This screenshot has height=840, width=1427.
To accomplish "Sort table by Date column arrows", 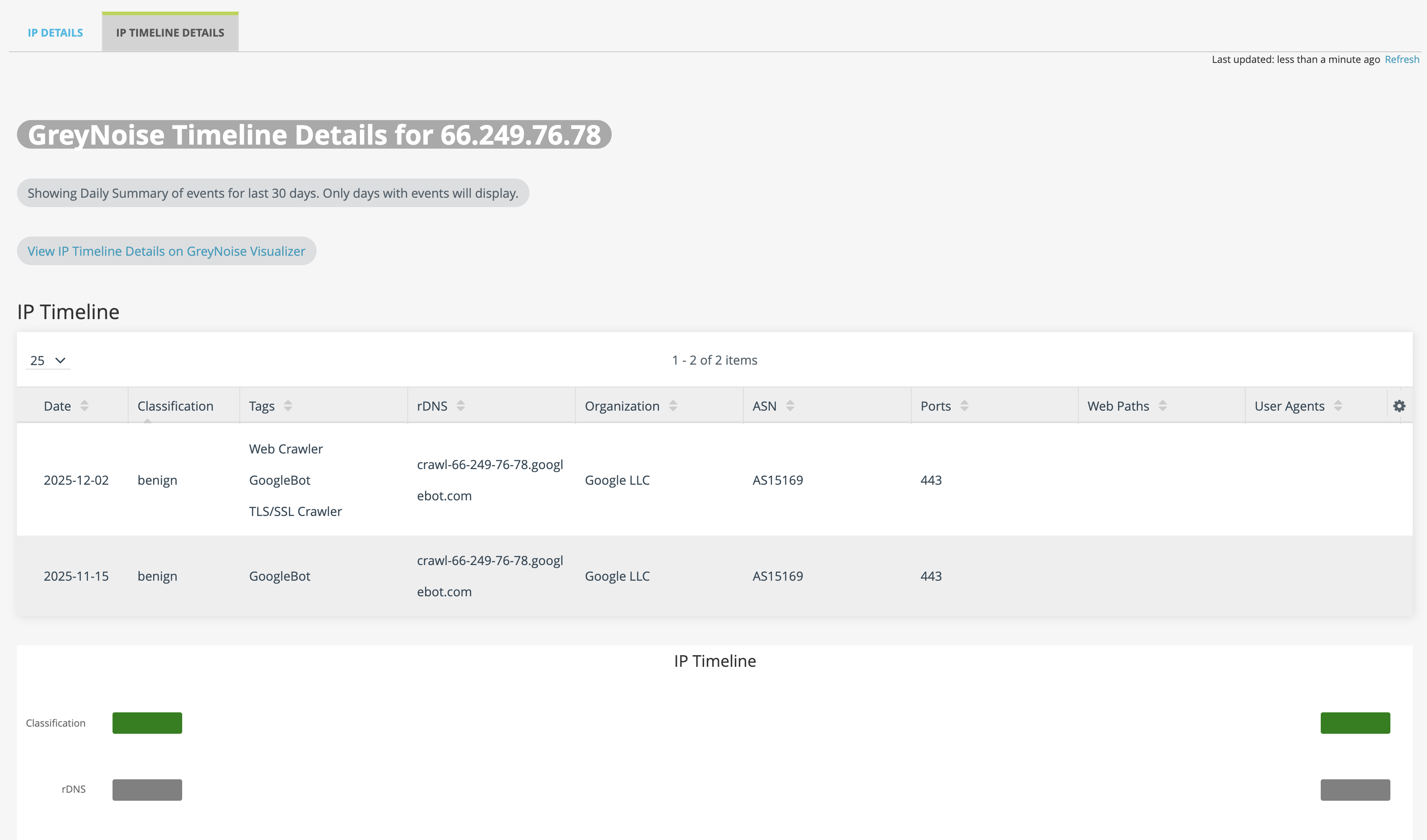I will coord(84,406).
